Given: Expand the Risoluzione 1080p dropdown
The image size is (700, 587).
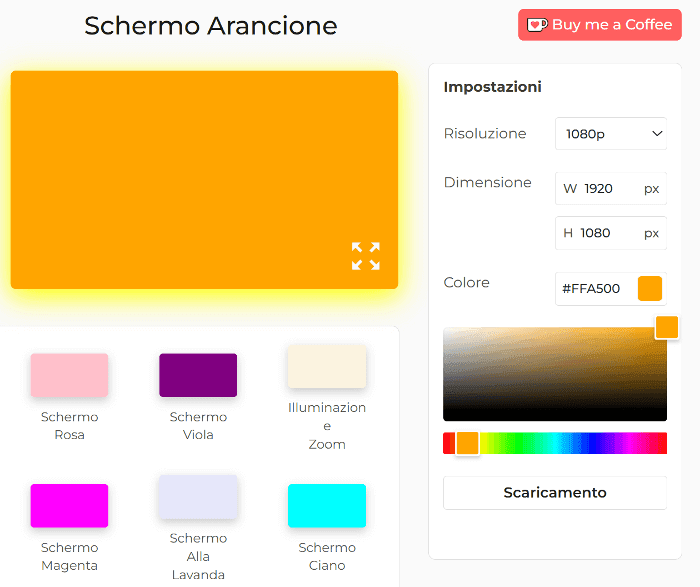Looking at the screenshot, I should (611, 134).
